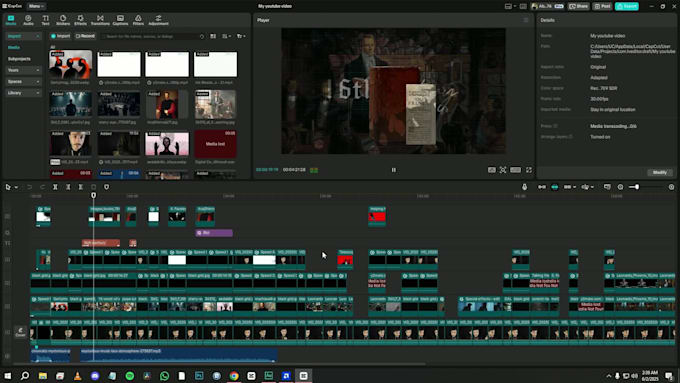Click the player focus scan icon
Viewport: 680px width, 383px height.
click(x=503, y=170)
